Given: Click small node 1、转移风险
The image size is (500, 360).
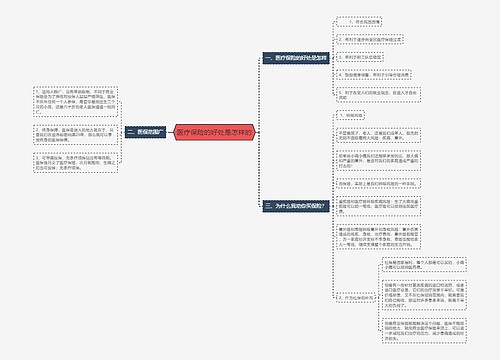Looking at the screenshot, I should [x=350, y=115].
